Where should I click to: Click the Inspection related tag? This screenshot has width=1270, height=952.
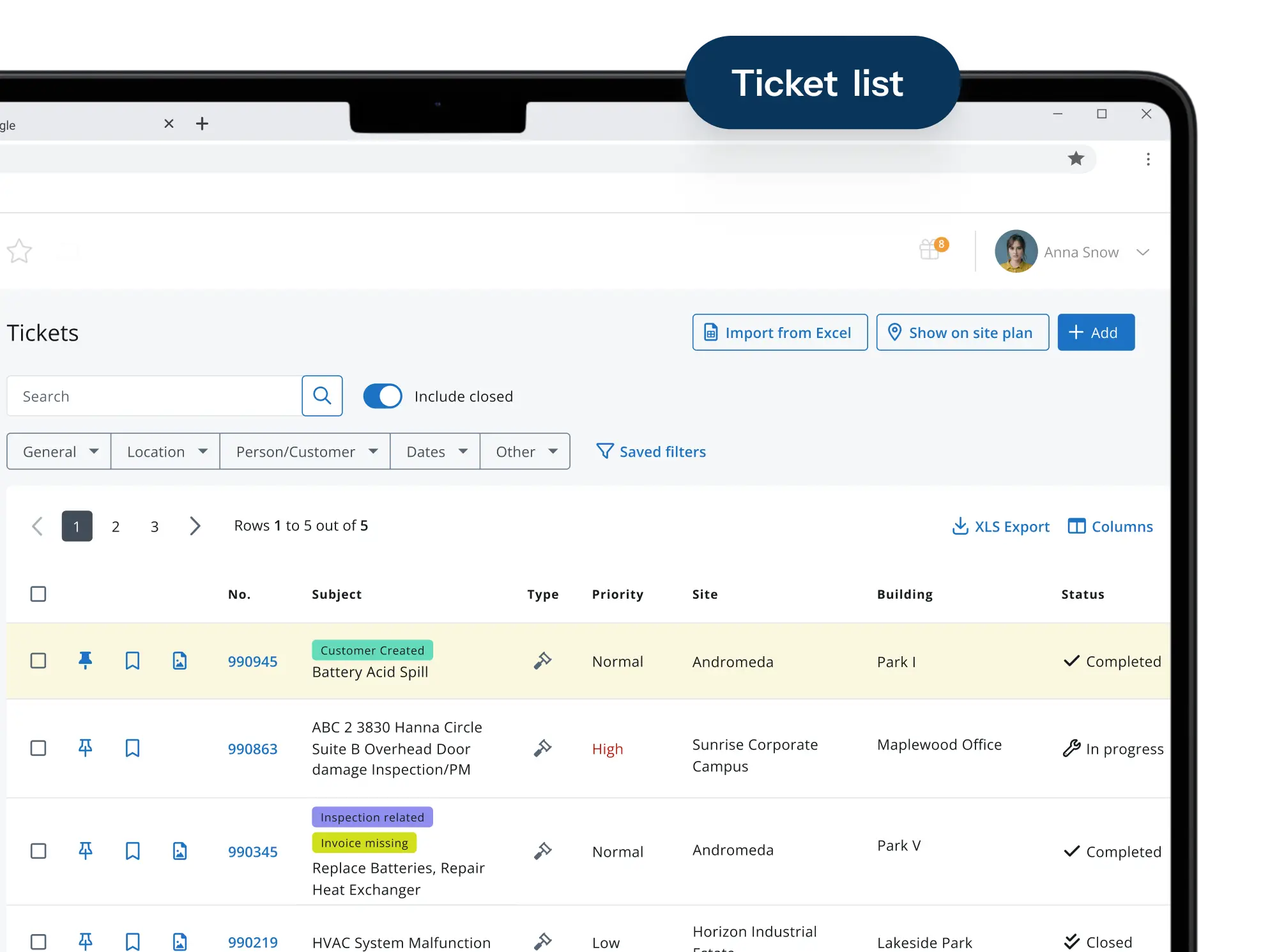coord(372,817)
